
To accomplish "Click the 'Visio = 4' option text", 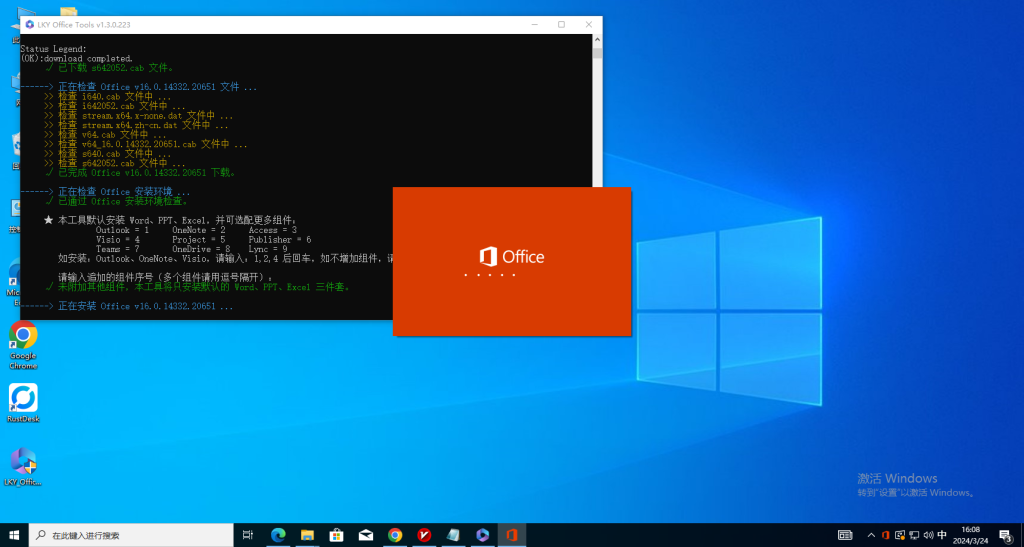I will click(118, 240).
